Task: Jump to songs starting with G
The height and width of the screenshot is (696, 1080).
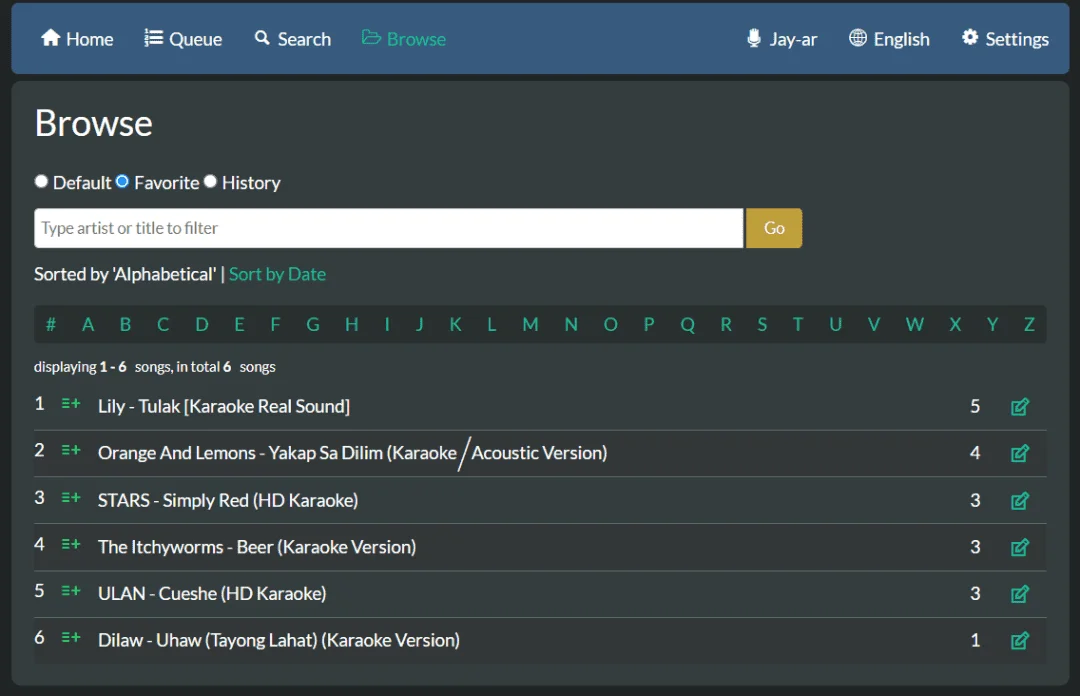Action: [x=313, y=324]
